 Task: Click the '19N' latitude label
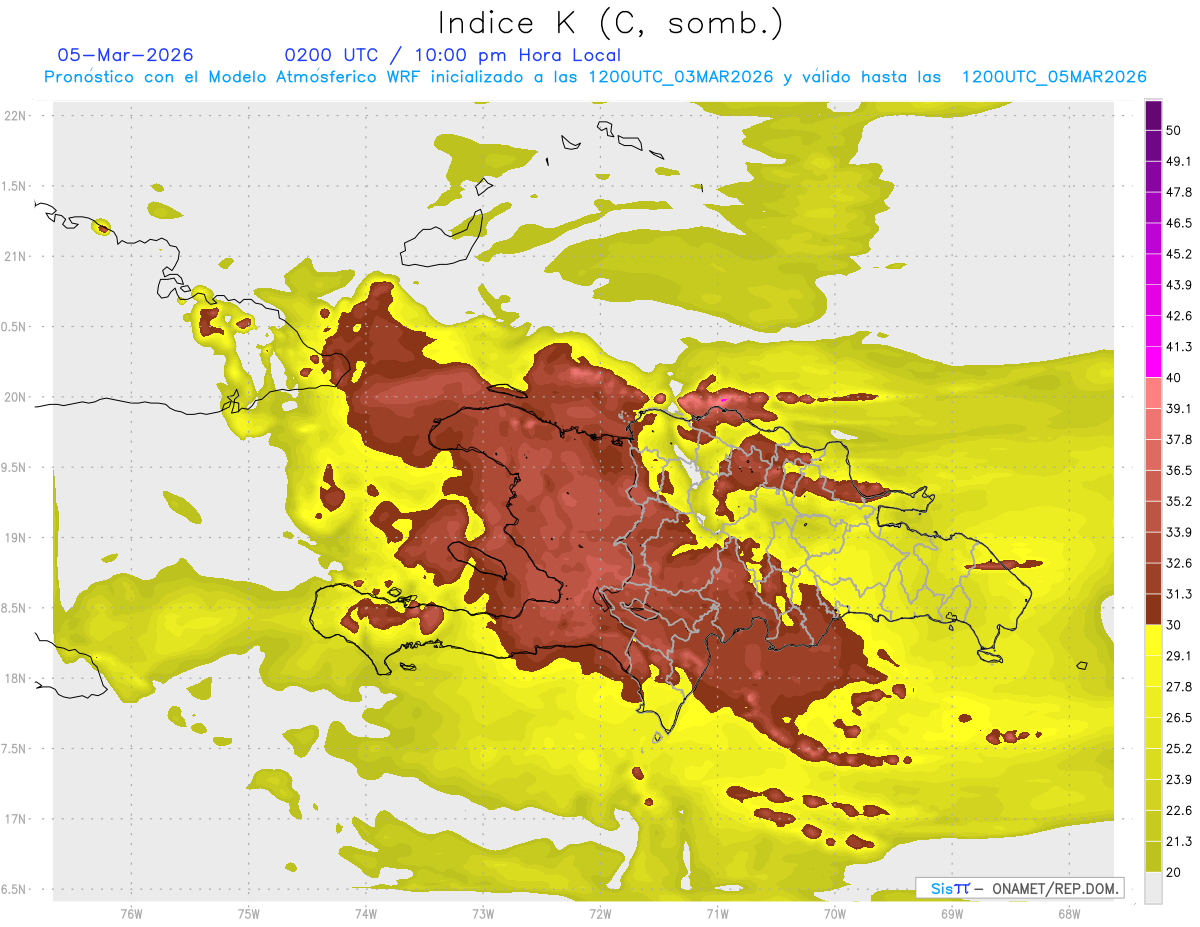point(15,537)
